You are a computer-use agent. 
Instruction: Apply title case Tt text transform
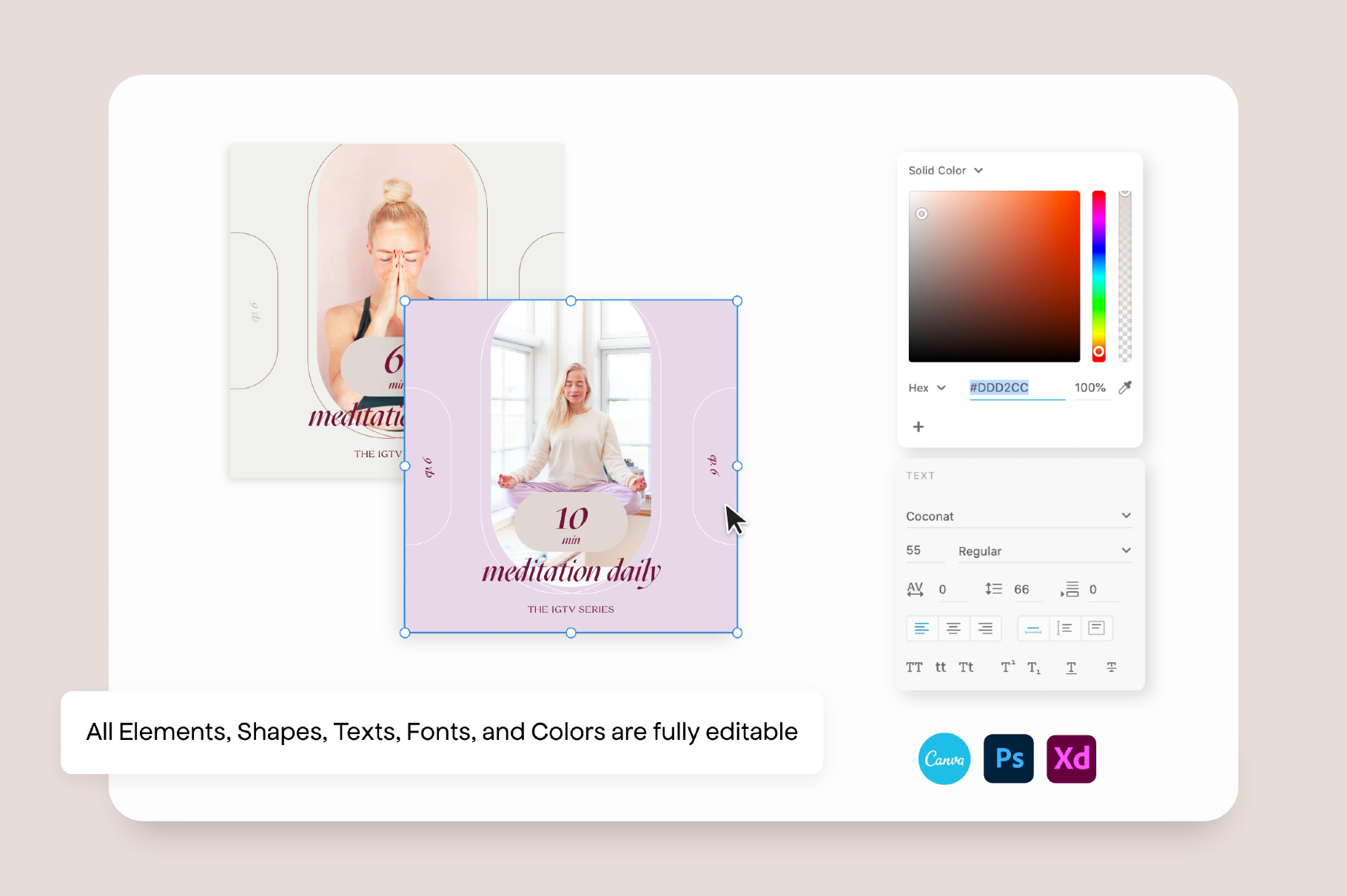point(966,667)
